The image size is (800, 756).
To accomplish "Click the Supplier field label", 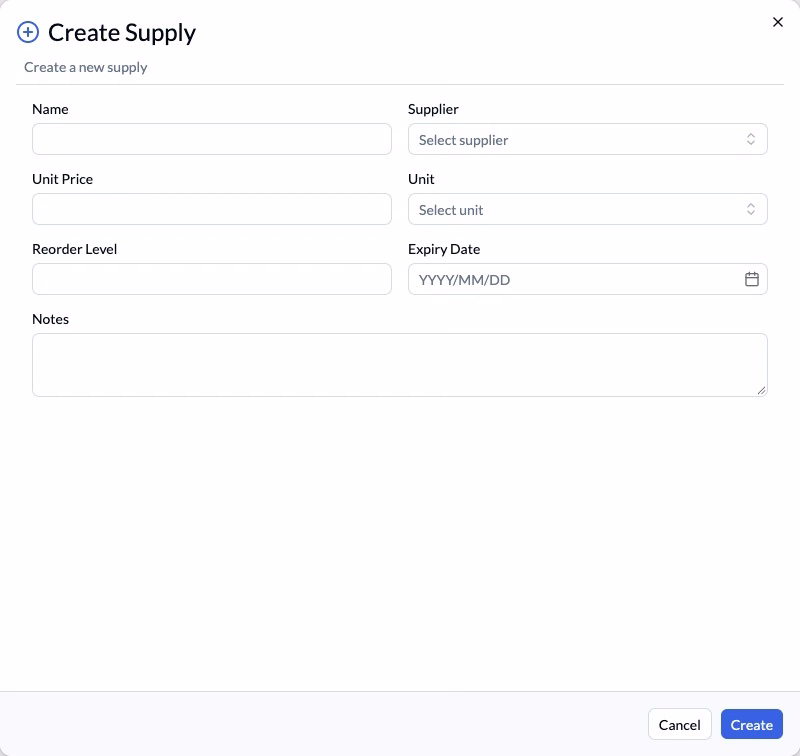I will pyautogui.click(x=433, y=109).
